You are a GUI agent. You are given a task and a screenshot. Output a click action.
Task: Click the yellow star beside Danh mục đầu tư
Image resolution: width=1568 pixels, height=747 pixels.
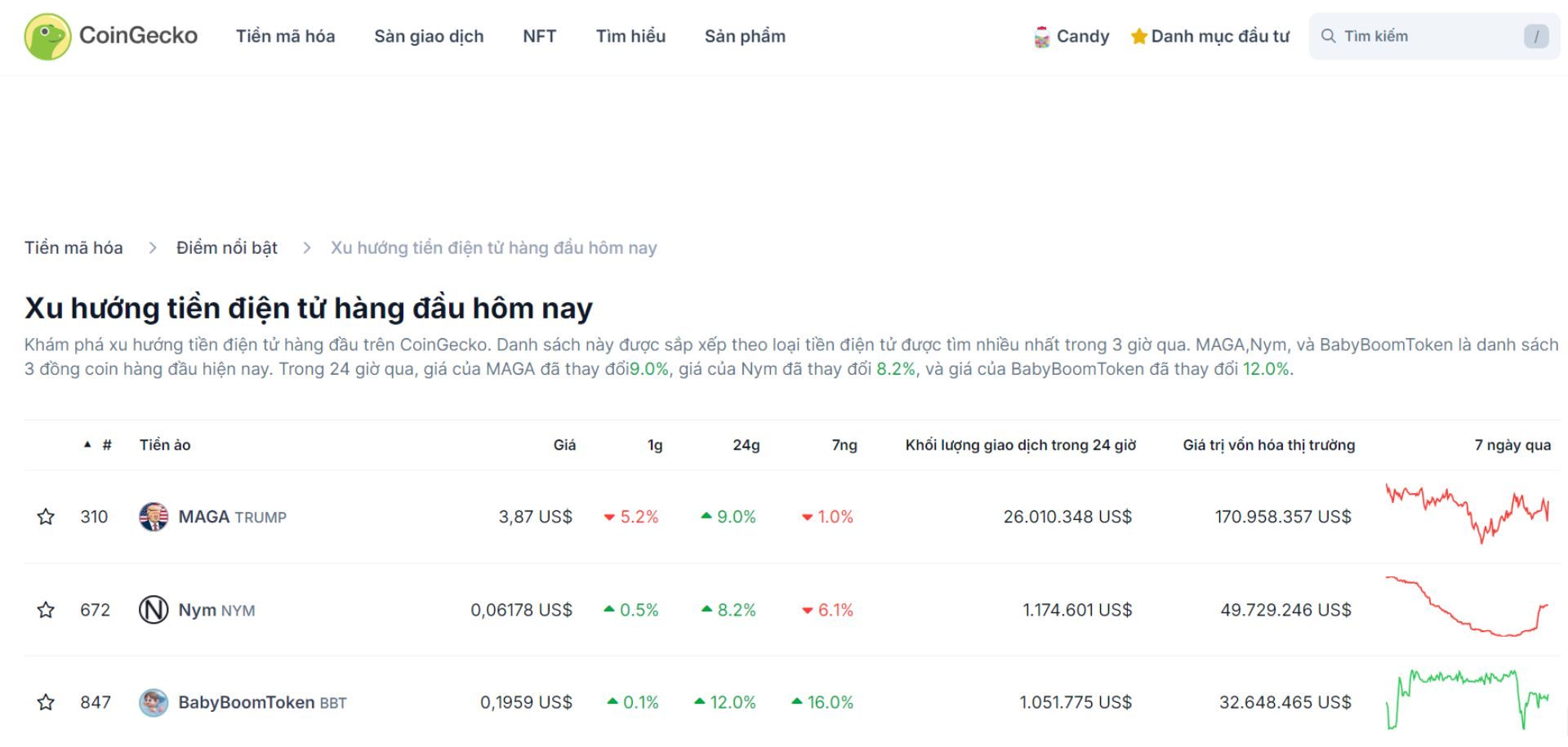click(x=1138, y=35)
